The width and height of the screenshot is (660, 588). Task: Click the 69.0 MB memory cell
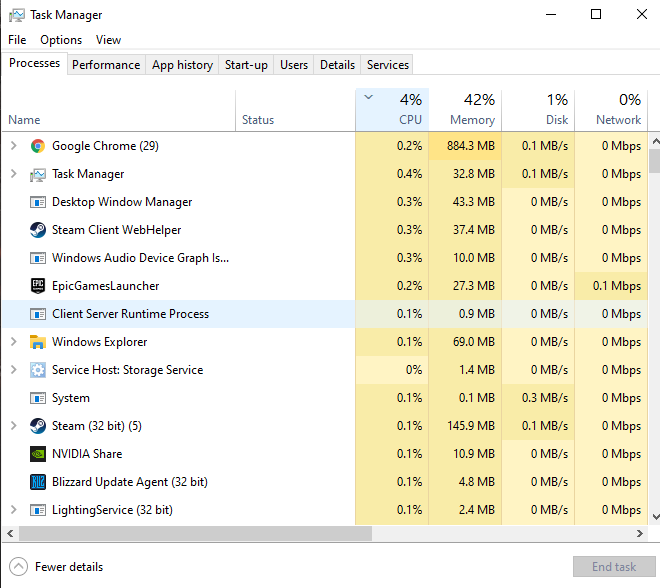(465, 342)
